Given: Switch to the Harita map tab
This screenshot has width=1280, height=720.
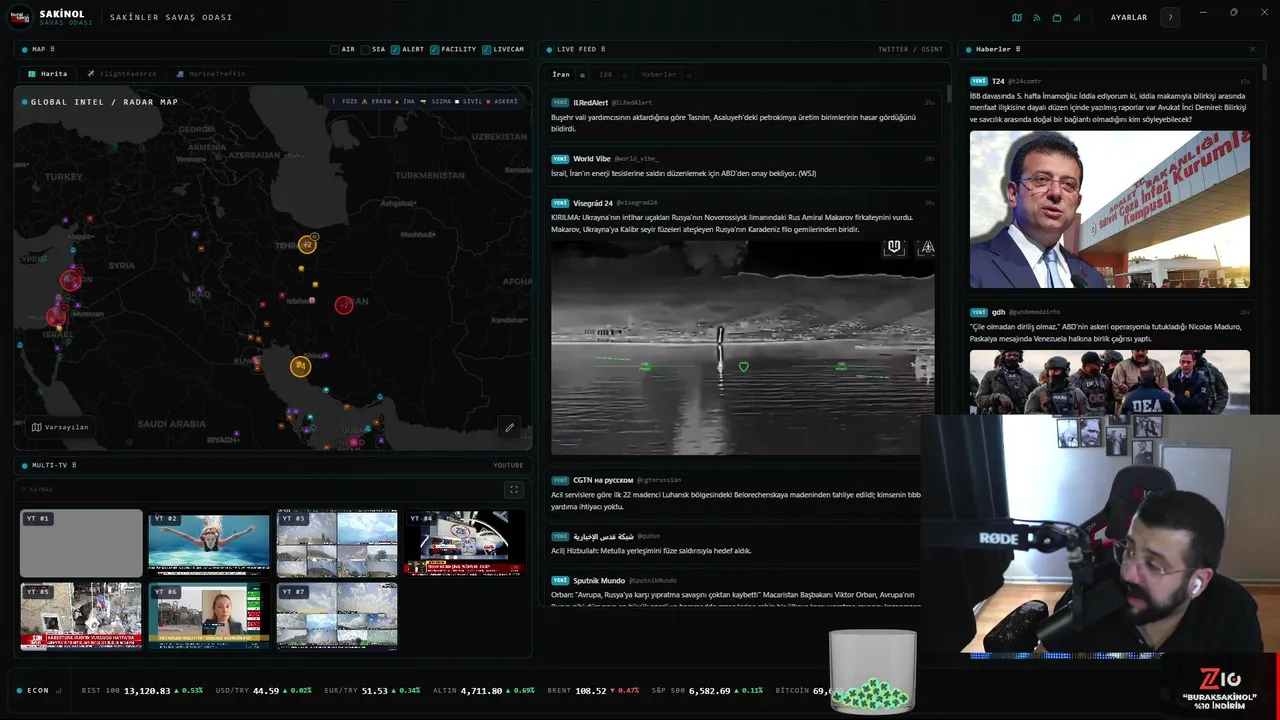Looking at the screenshot, I should click(x=48, y=73).
